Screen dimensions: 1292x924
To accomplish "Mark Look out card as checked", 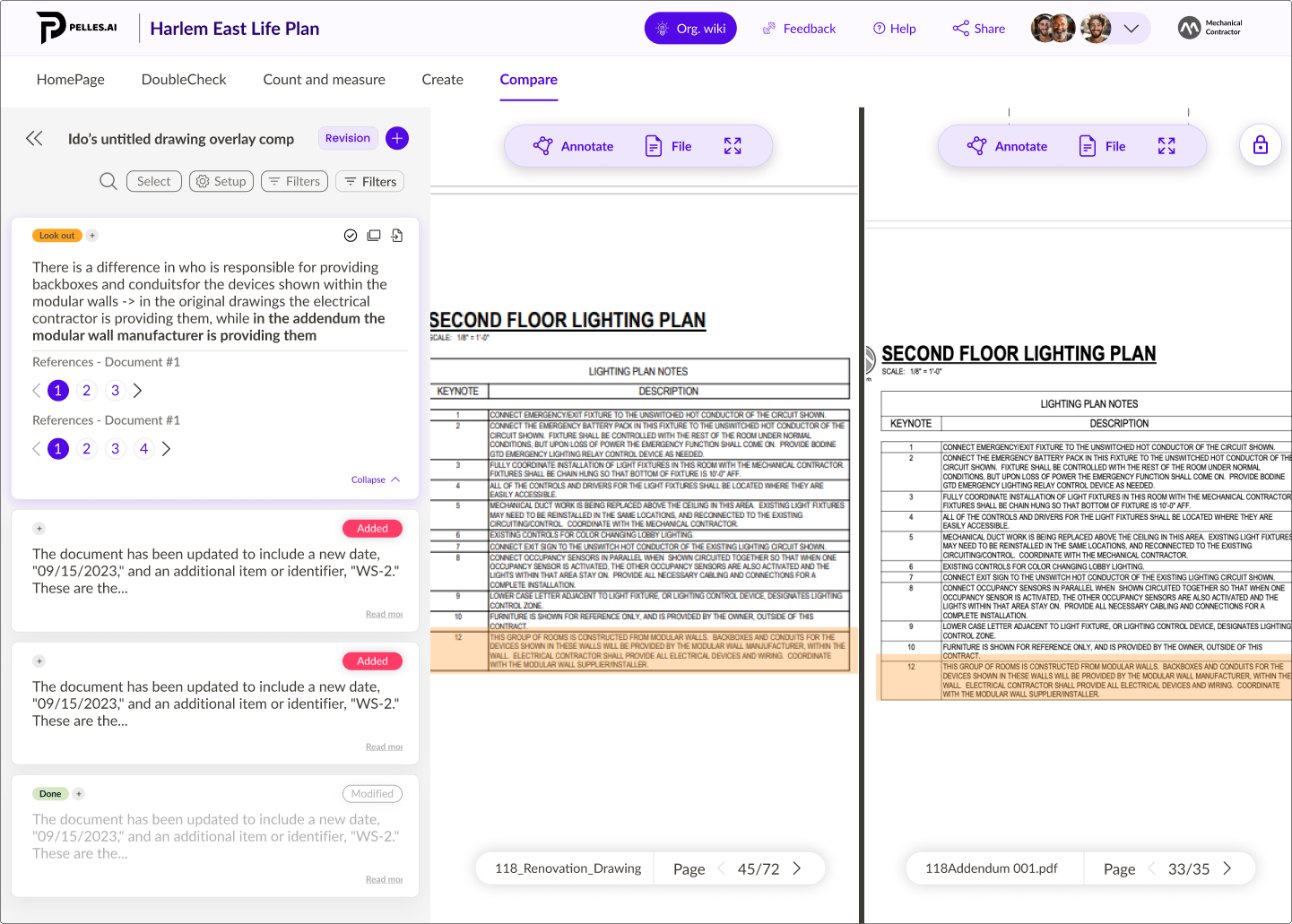I will pyautogui.click(x=351, y=236).
